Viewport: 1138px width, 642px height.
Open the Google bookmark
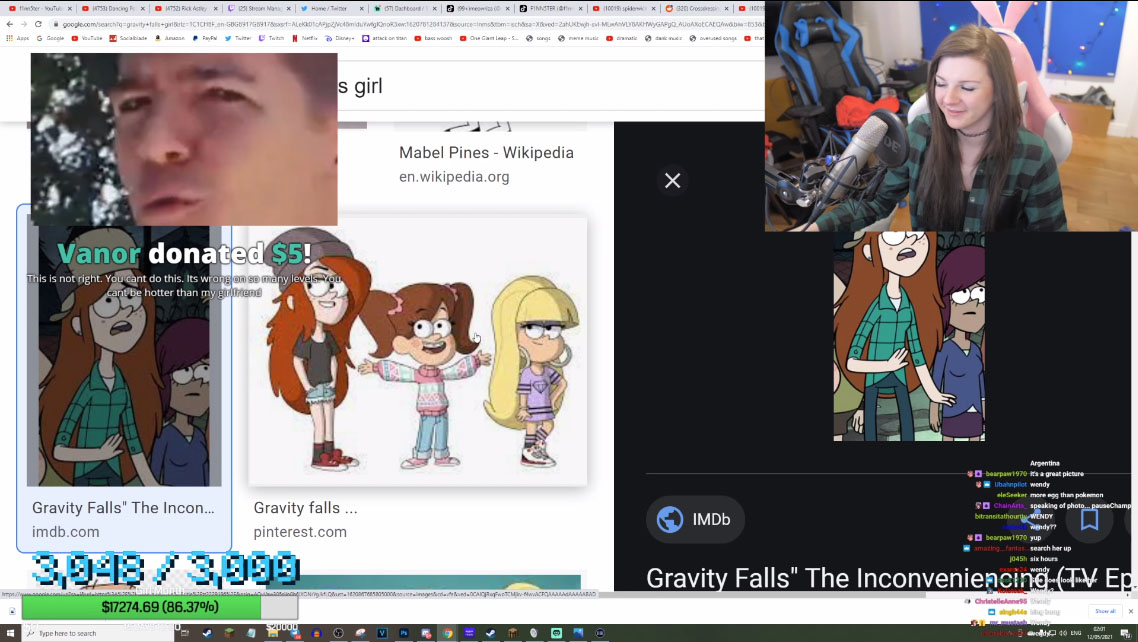point(50,38)
